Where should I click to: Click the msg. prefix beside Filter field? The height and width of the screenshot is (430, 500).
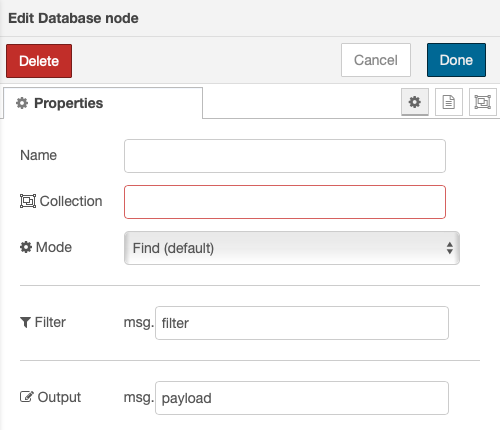[139, 322]
